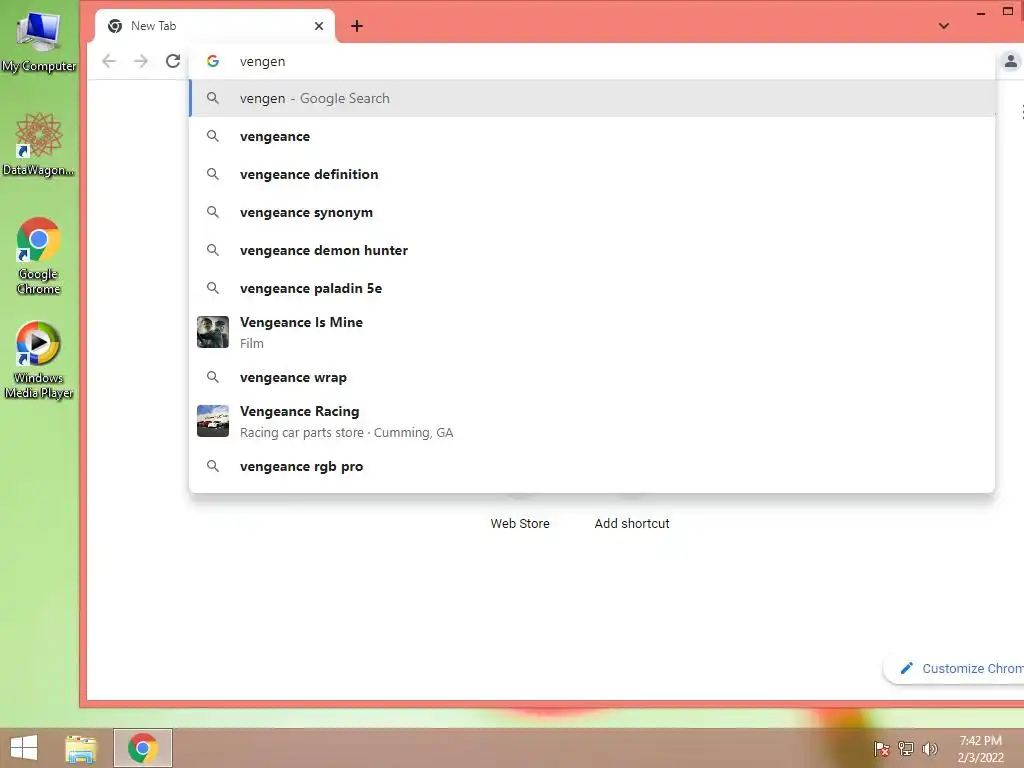The width and height of the screenshot is (1024, 768).
Task: Go back with the left arrow icon
Action: click(109, 61)
